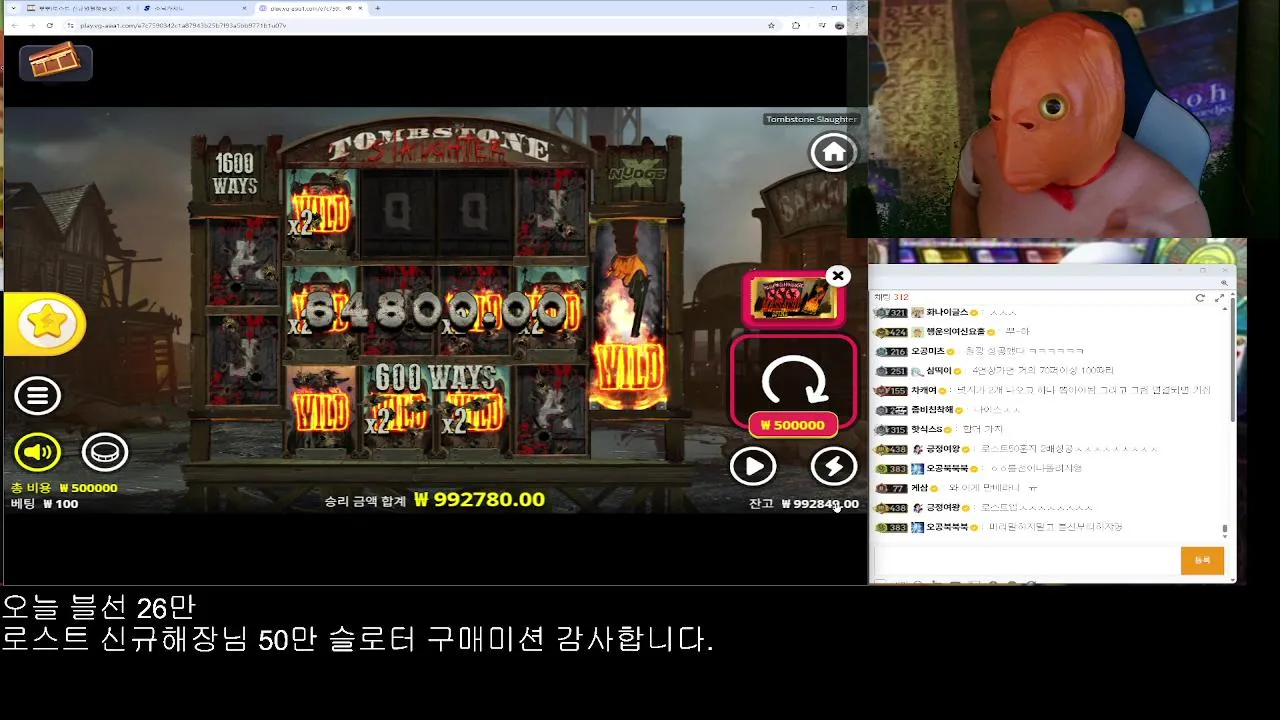Open browser media control icon

coord(820,25)
